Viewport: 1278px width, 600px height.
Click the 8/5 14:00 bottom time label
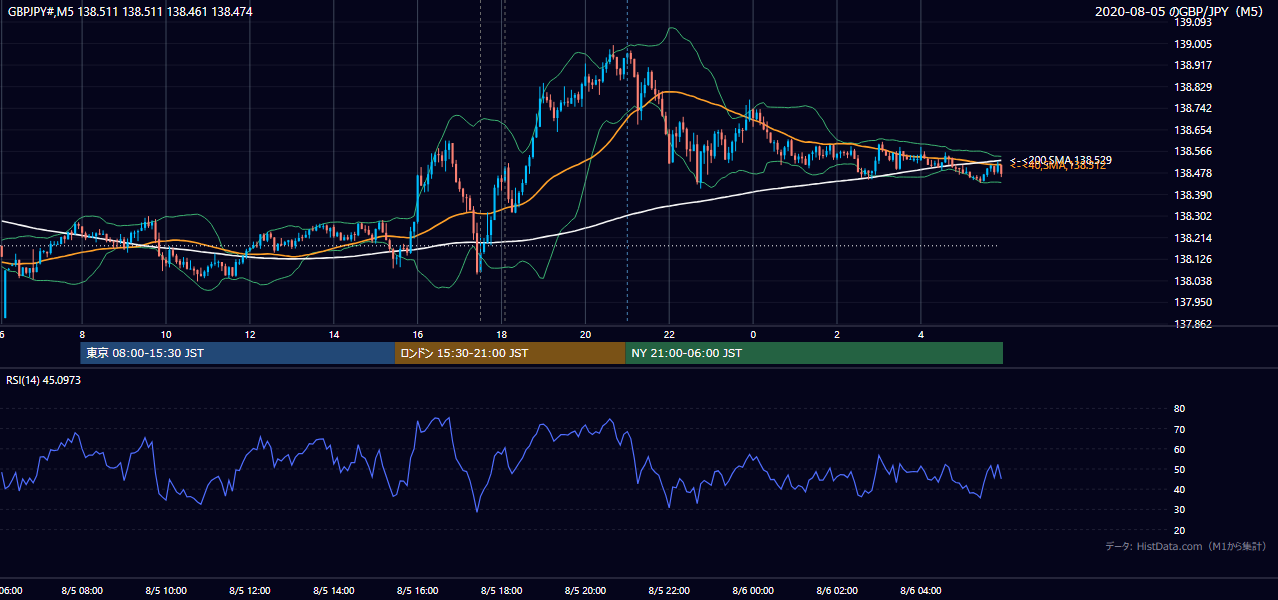(x=334, y=591)
